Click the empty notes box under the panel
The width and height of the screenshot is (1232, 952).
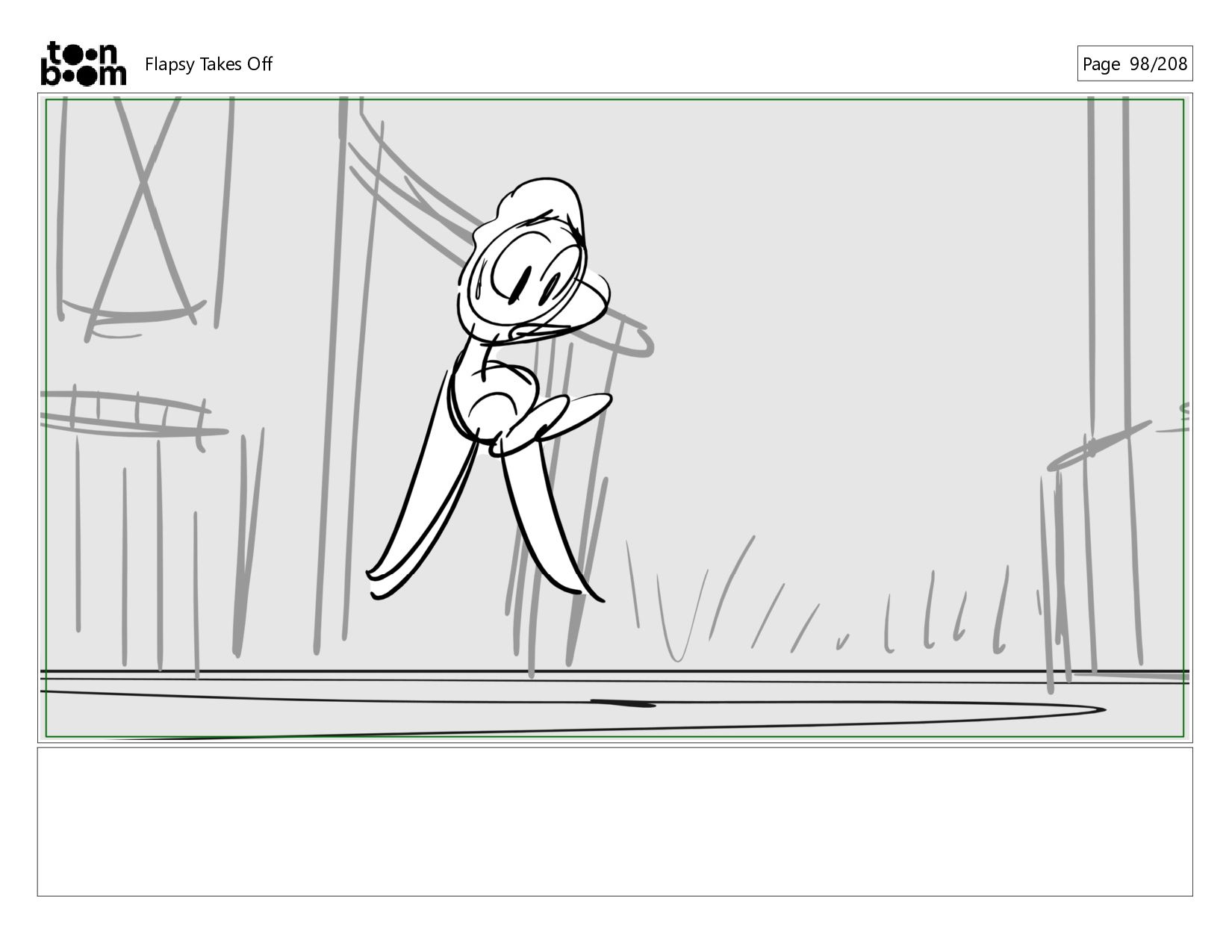point(615,821)
